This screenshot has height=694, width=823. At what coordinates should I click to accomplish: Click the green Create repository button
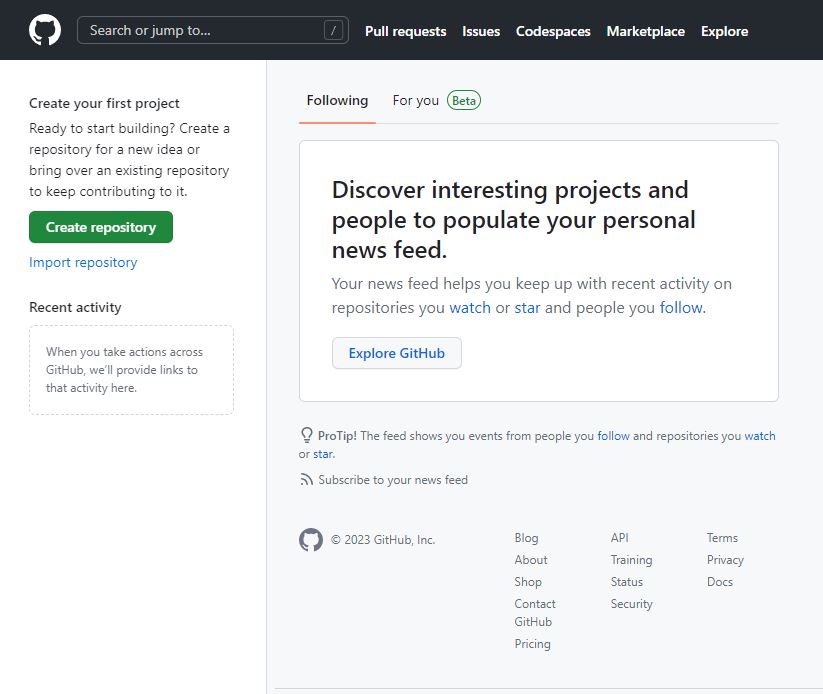(x=101, y=227)
